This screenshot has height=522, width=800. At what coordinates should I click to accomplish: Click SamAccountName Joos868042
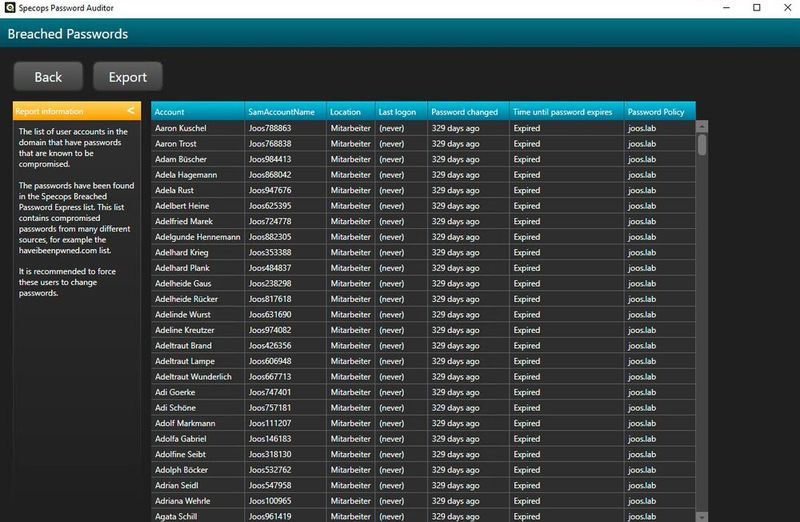270,175
